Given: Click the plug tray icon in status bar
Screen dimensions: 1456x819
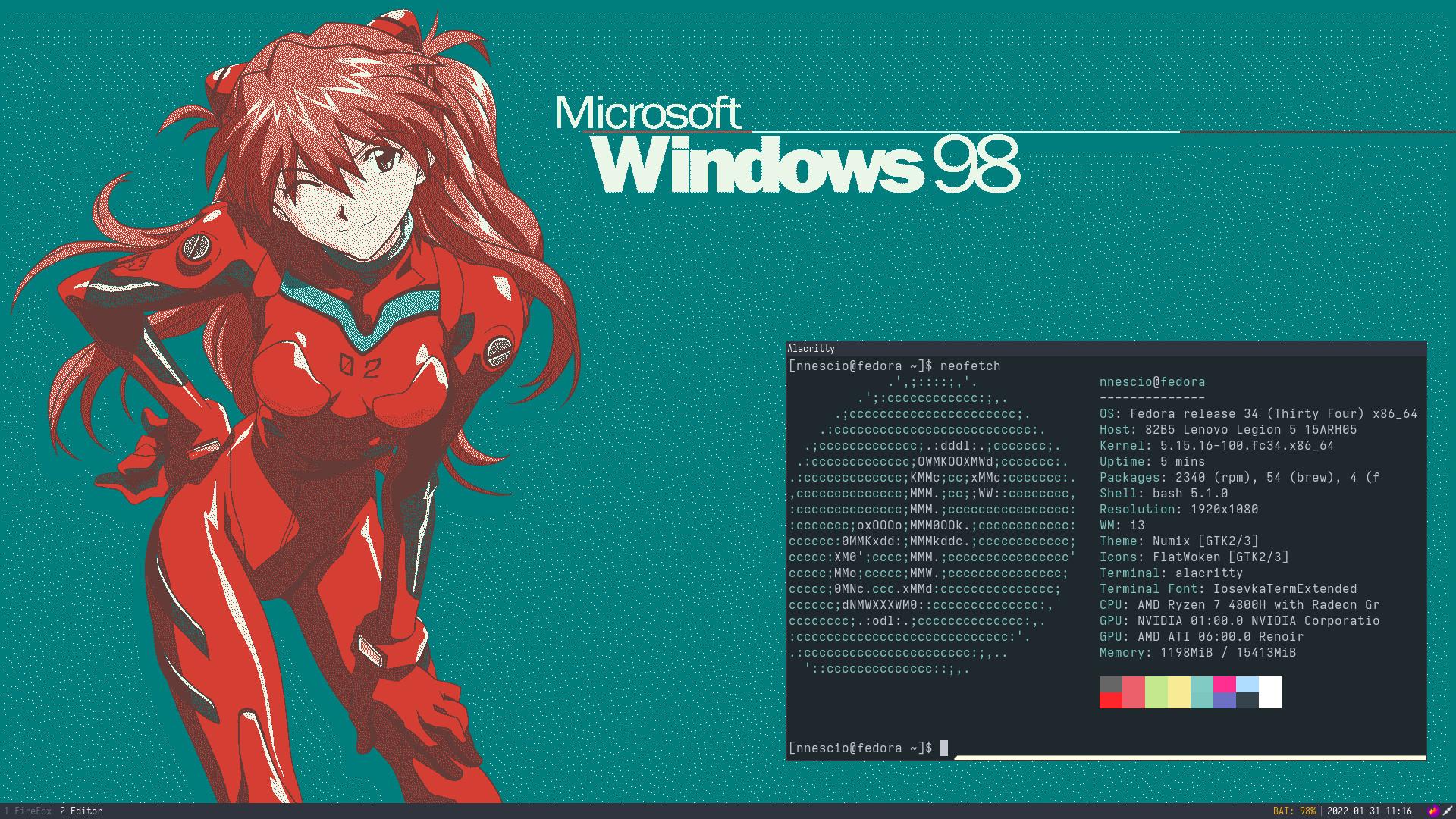Looking at the screenshot, I should click(x=1447, y=811).
